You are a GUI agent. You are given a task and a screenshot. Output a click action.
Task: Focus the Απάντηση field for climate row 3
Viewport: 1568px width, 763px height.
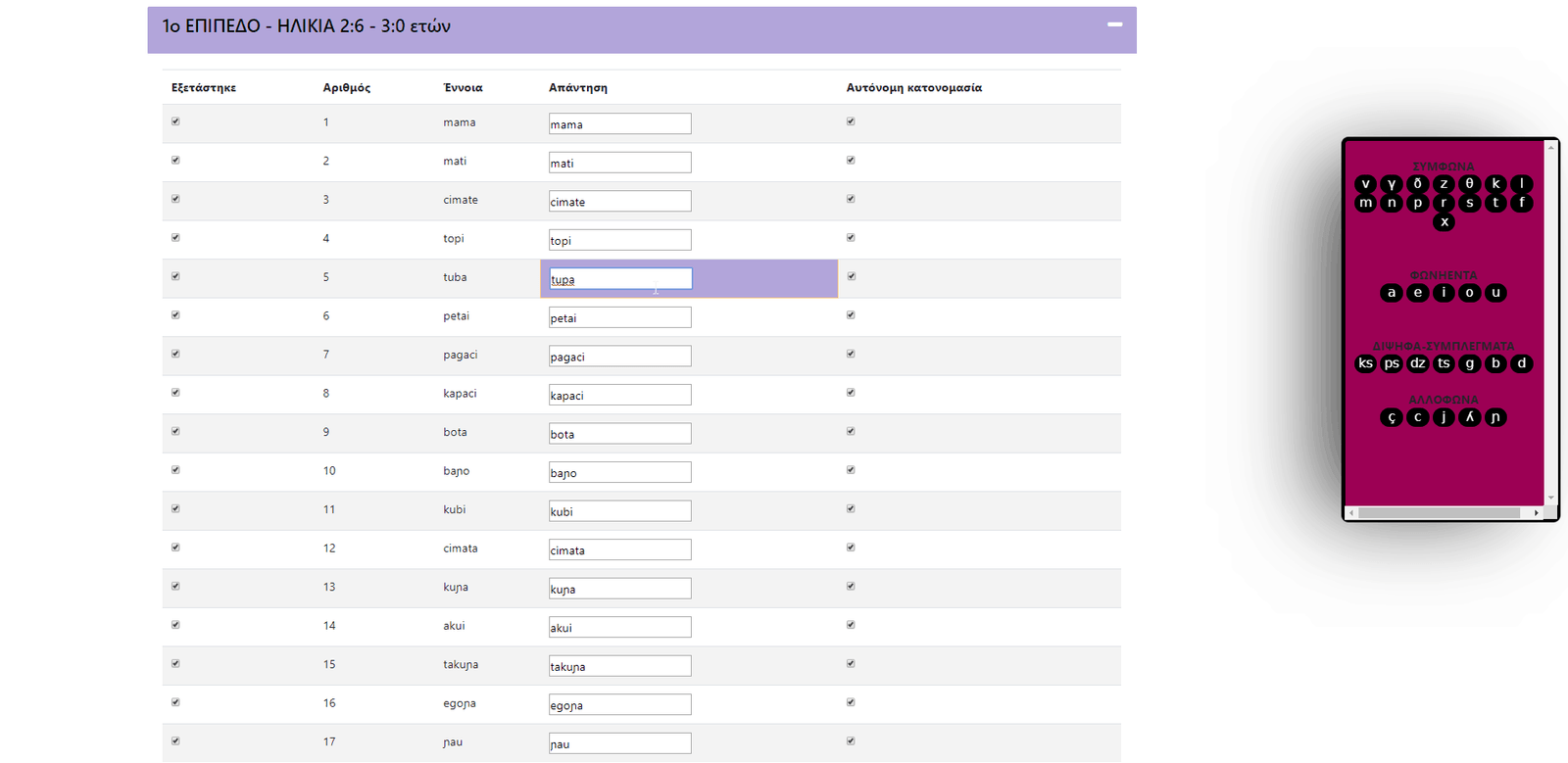click(x=619, y=201)
